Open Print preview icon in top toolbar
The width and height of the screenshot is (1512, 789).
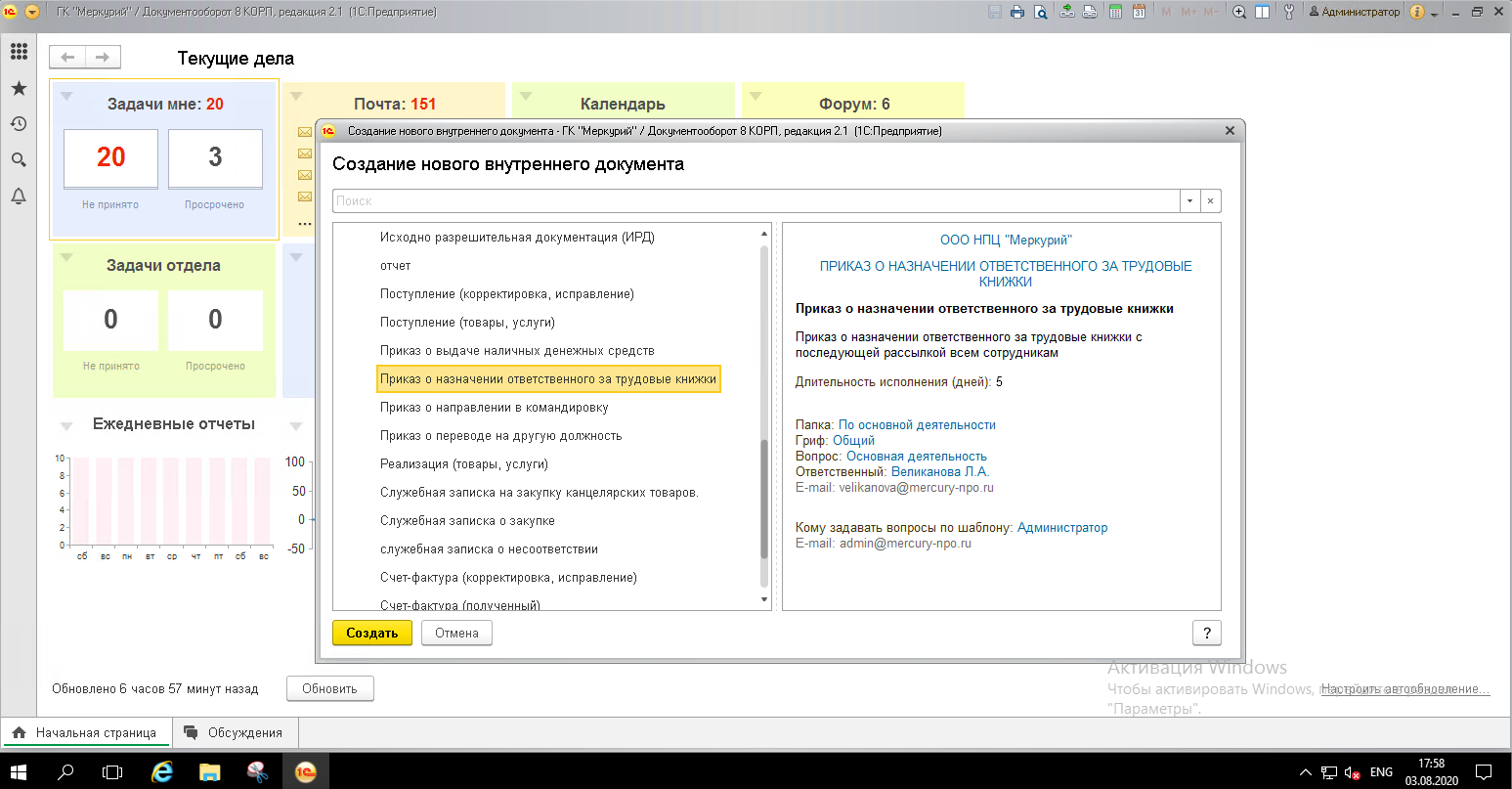1041,12
